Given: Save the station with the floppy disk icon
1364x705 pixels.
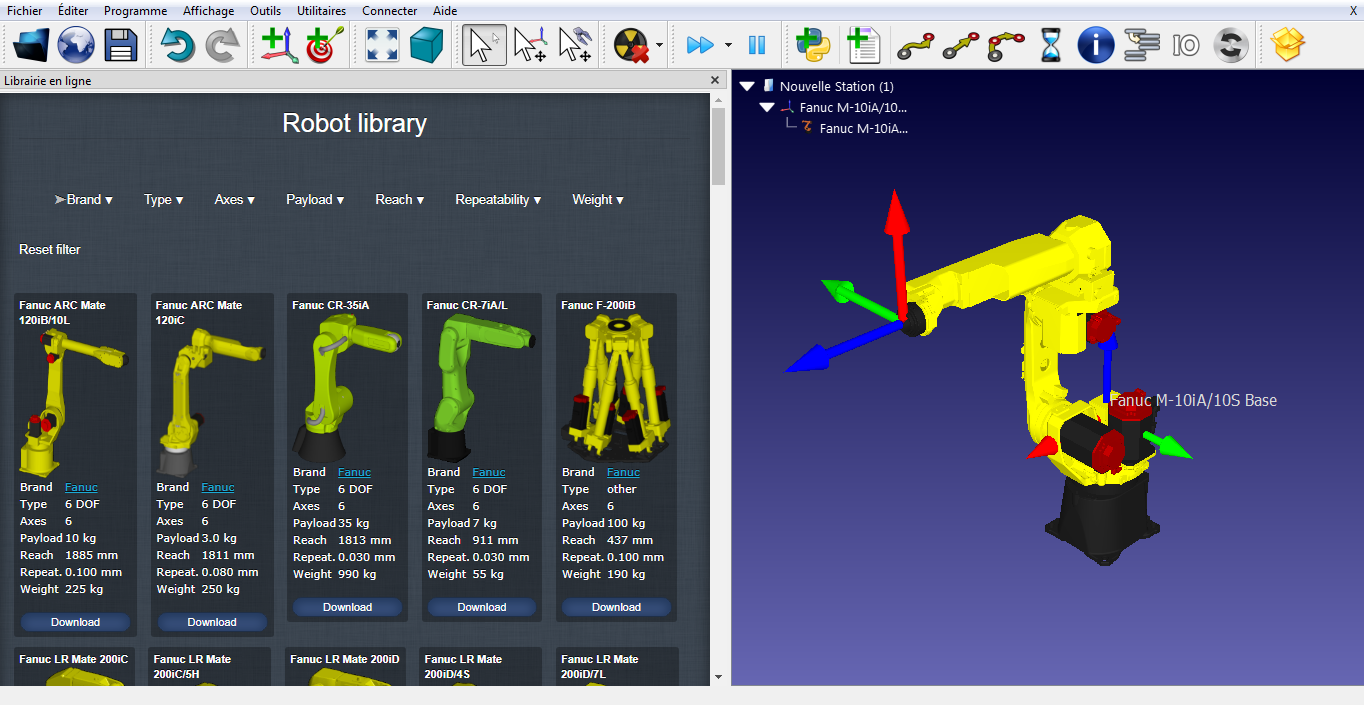Looking at the screenshot, I should click(x=121, y=45).
